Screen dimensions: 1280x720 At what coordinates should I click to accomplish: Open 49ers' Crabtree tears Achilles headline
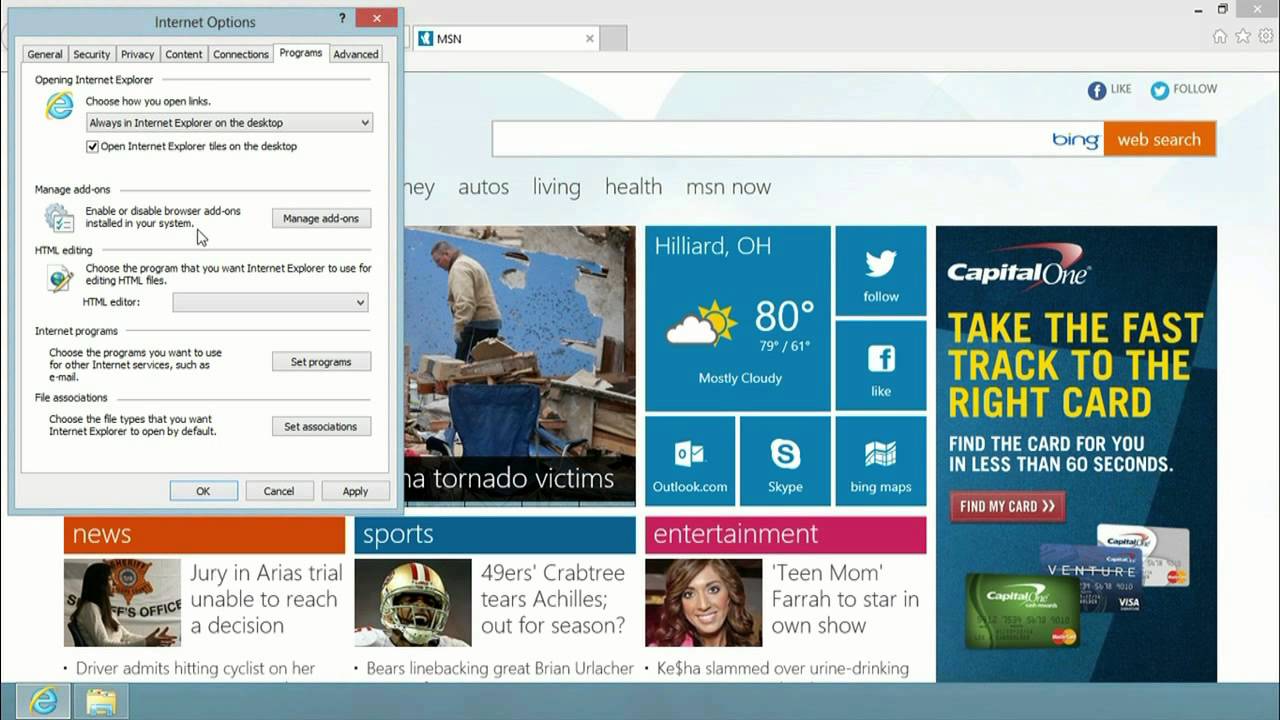pos(553,599)
